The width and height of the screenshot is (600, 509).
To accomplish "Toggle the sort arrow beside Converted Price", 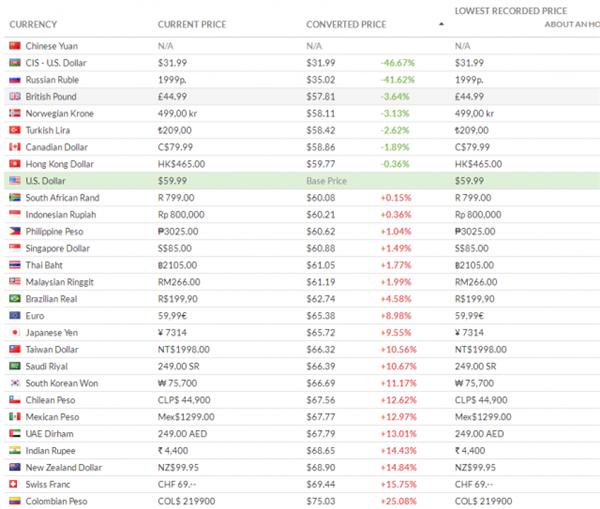I will [441, 24].
